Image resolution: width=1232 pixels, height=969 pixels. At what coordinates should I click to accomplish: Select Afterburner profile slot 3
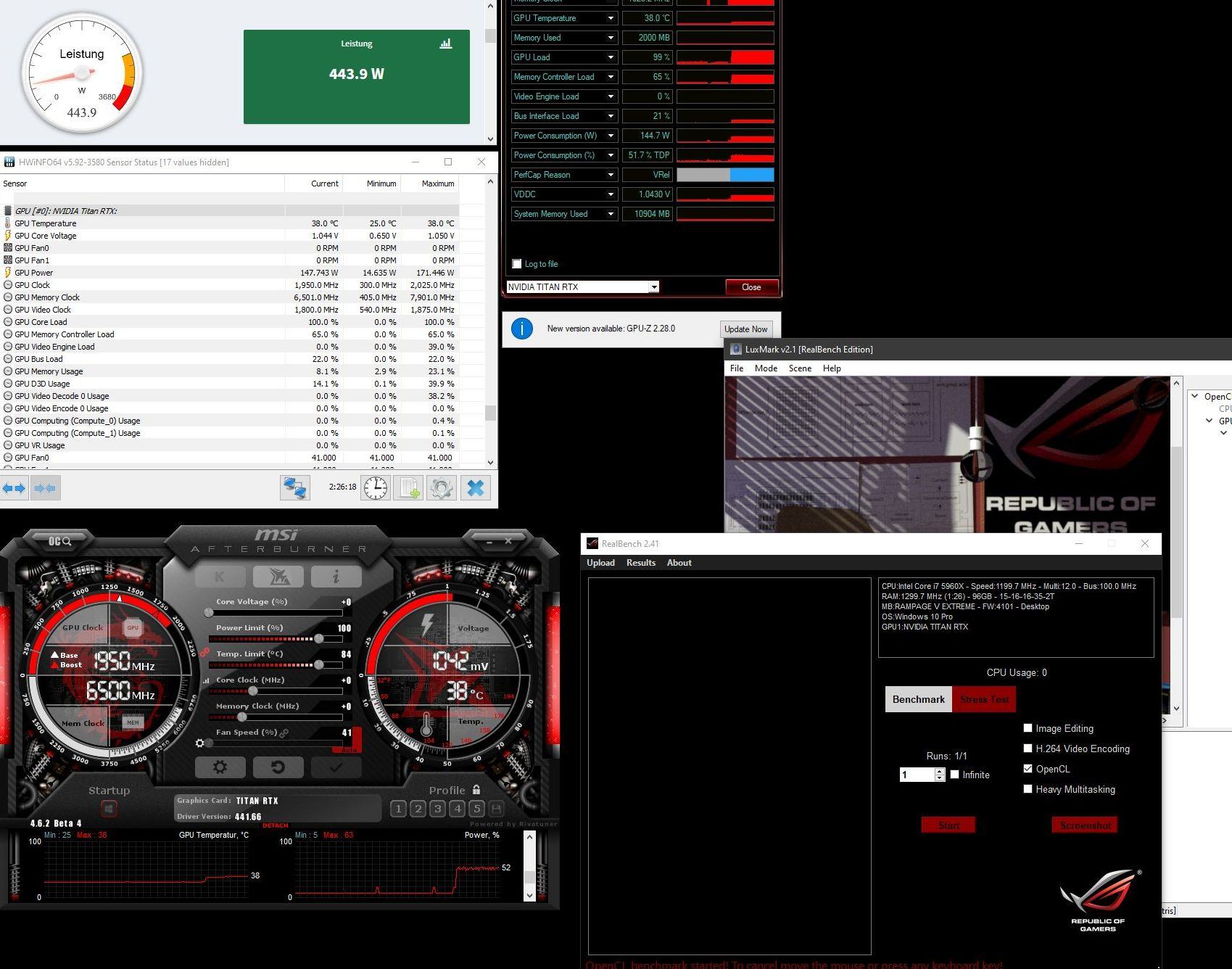(437, 808)
